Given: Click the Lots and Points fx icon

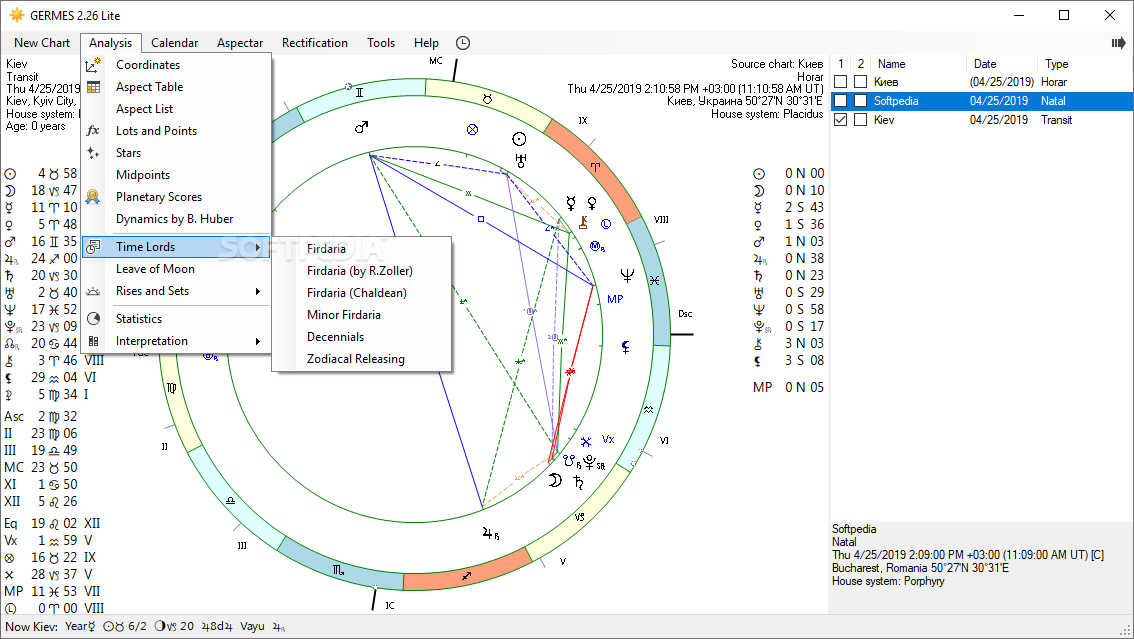Looking at the screenshot, I should (93, 131).
